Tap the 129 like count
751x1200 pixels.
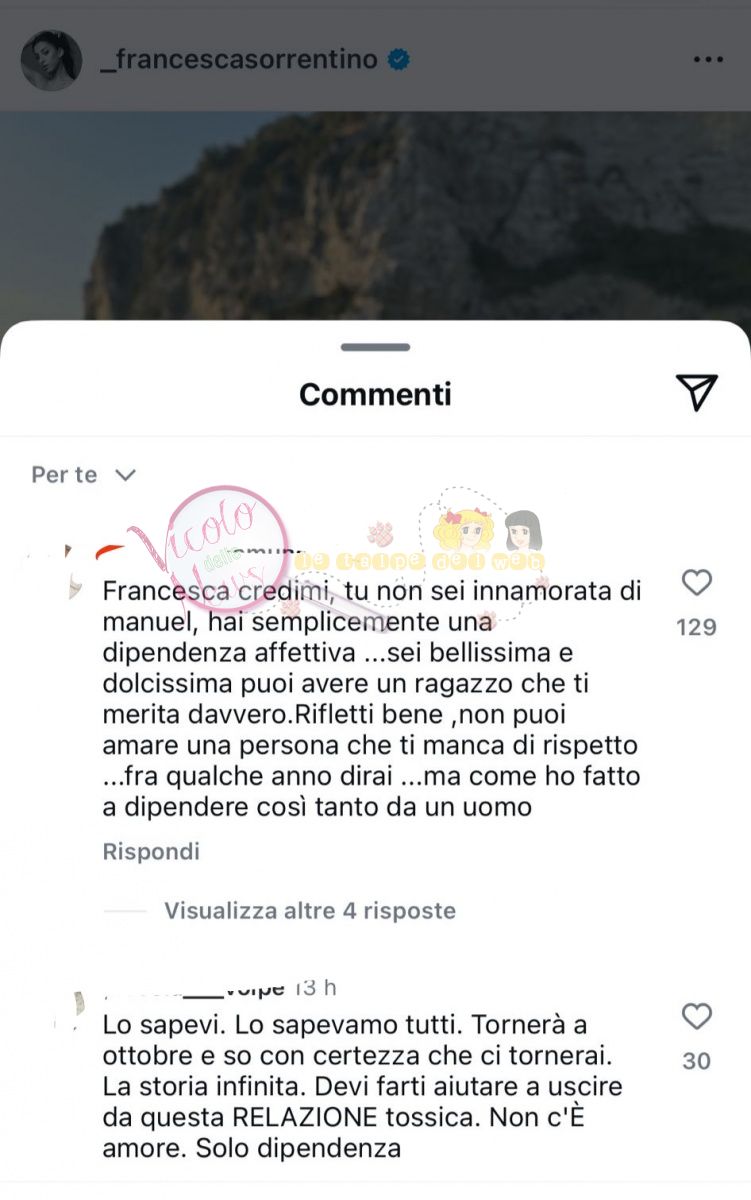coord(696,627)
